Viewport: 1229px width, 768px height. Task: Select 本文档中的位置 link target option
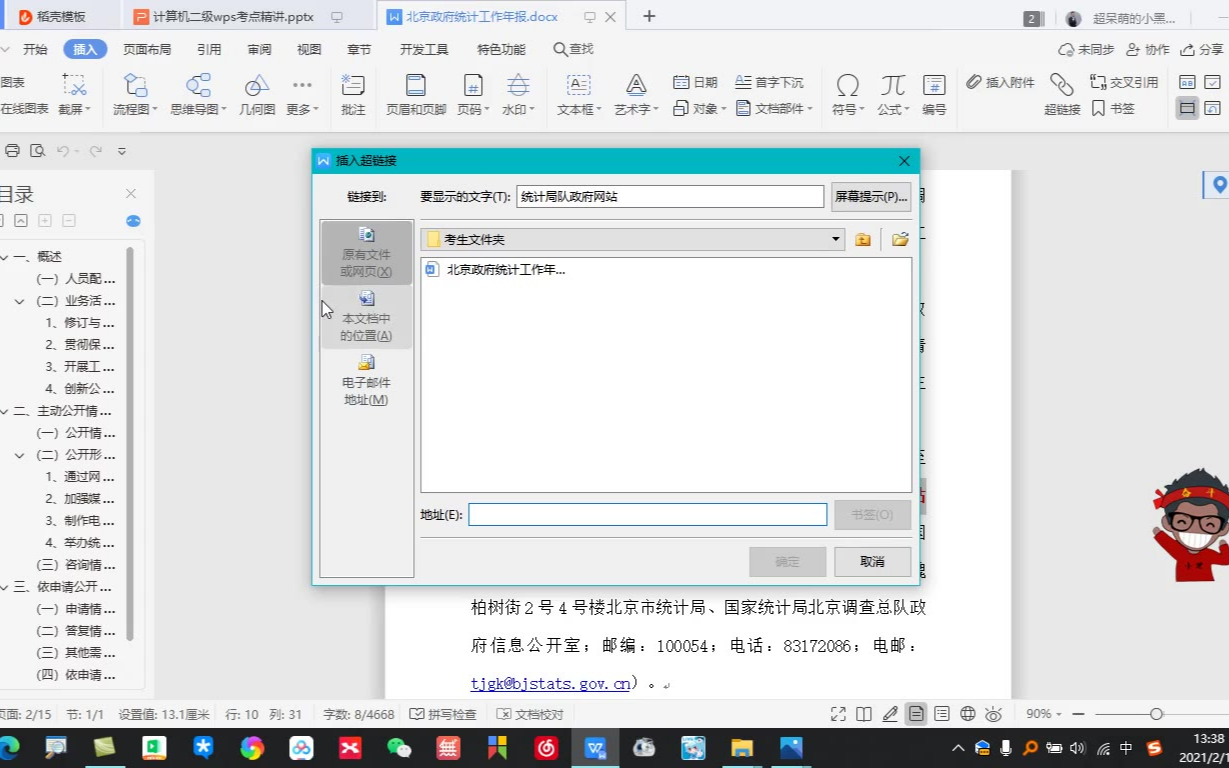(366, 317)
